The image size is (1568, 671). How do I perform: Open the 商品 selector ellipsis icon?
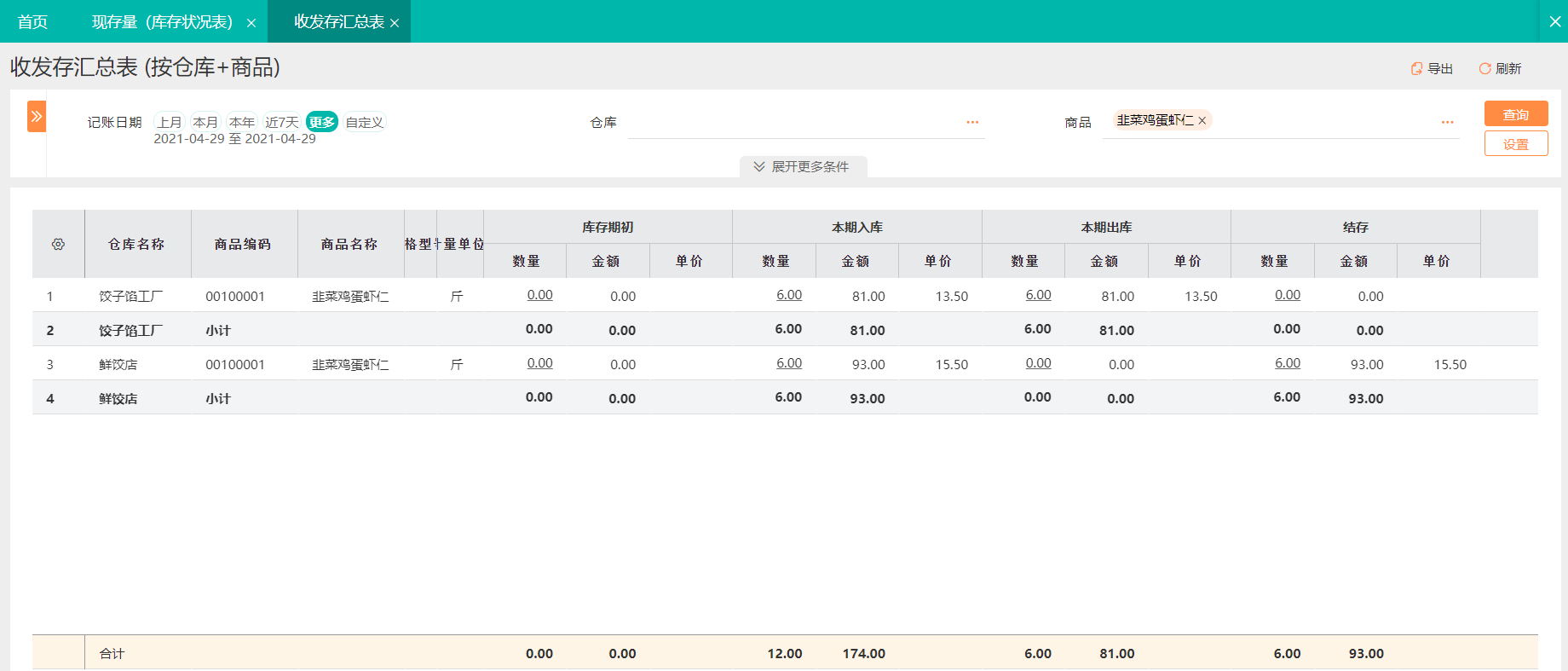click(1447, 122)
